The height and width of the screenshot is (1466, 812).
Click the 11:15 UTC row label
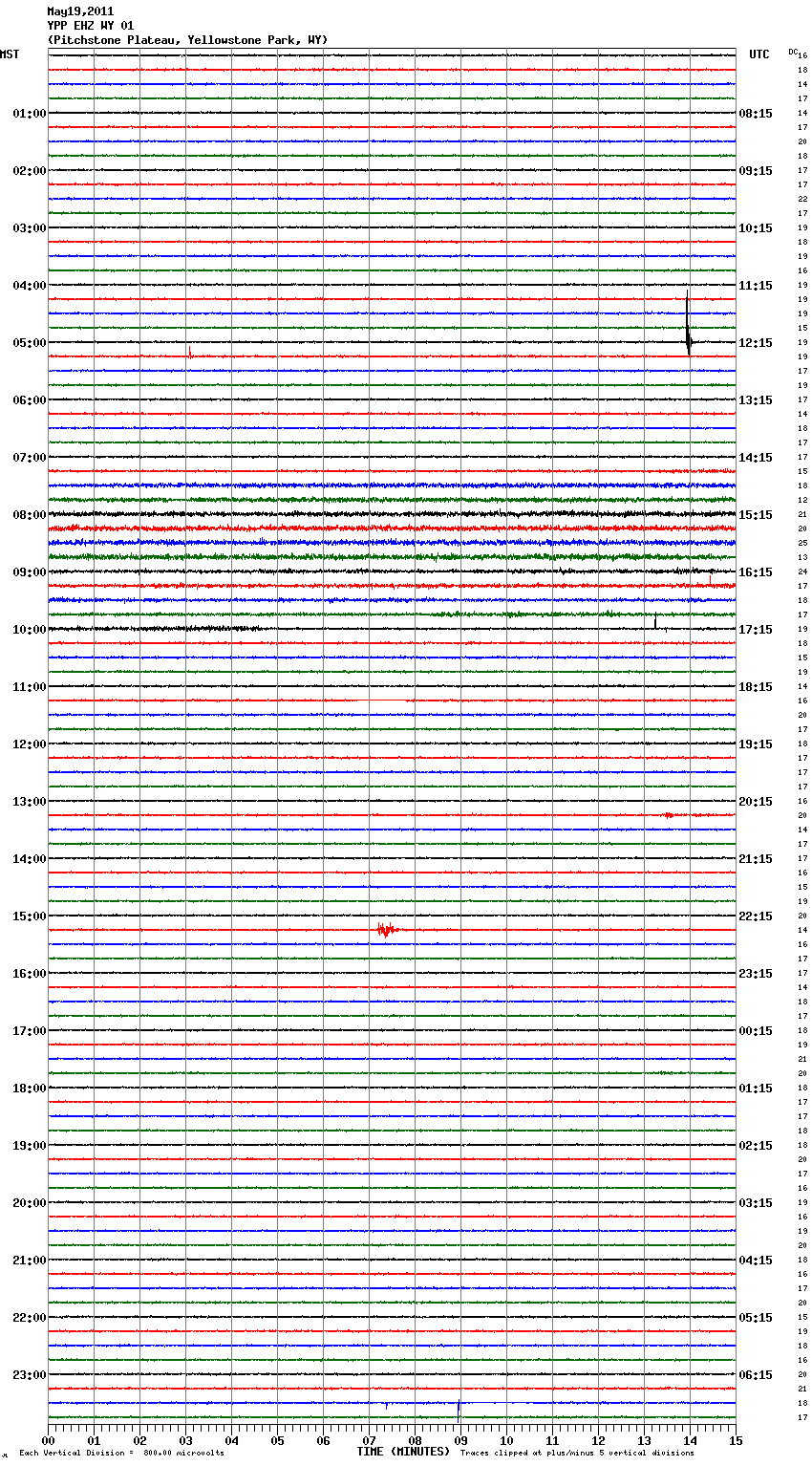tap(756, 286)
